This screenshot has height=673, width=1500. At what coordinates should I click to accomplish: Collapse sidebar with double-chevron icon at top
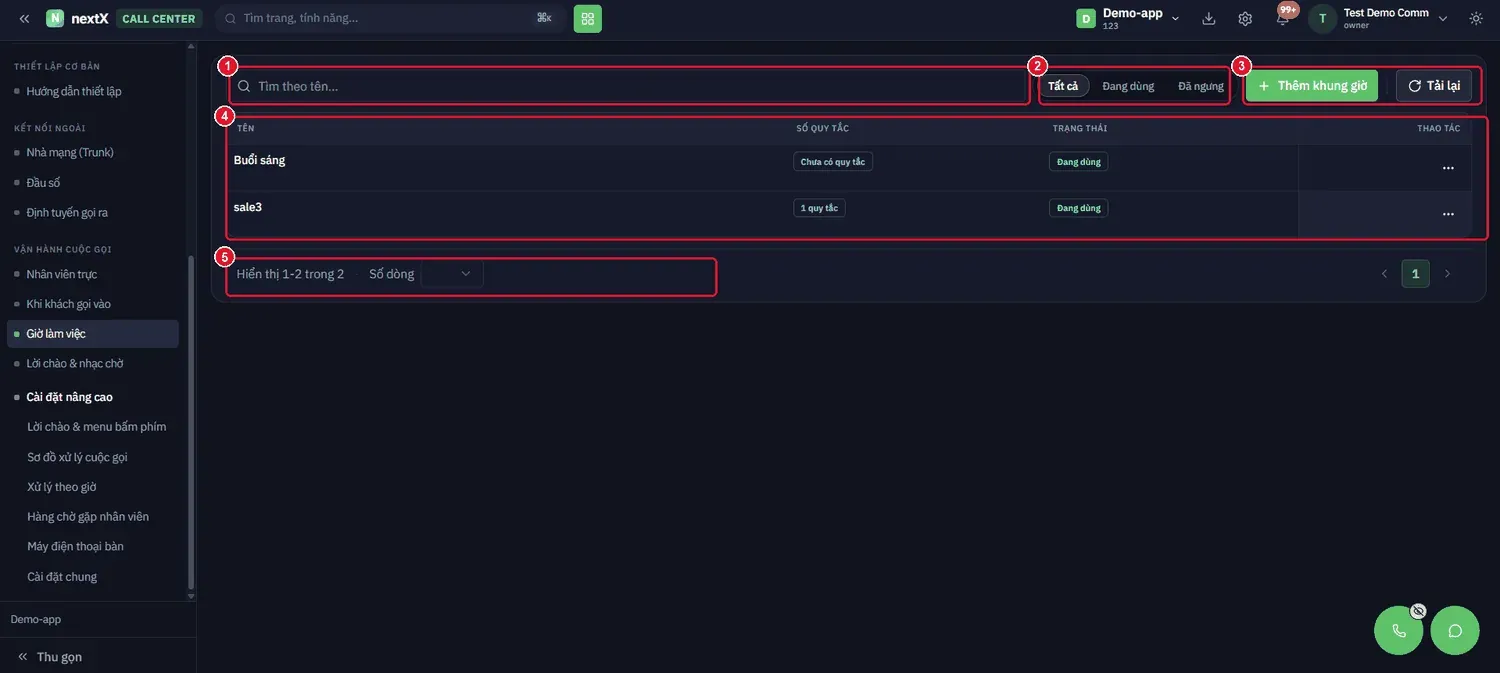[x=24, y=18]
